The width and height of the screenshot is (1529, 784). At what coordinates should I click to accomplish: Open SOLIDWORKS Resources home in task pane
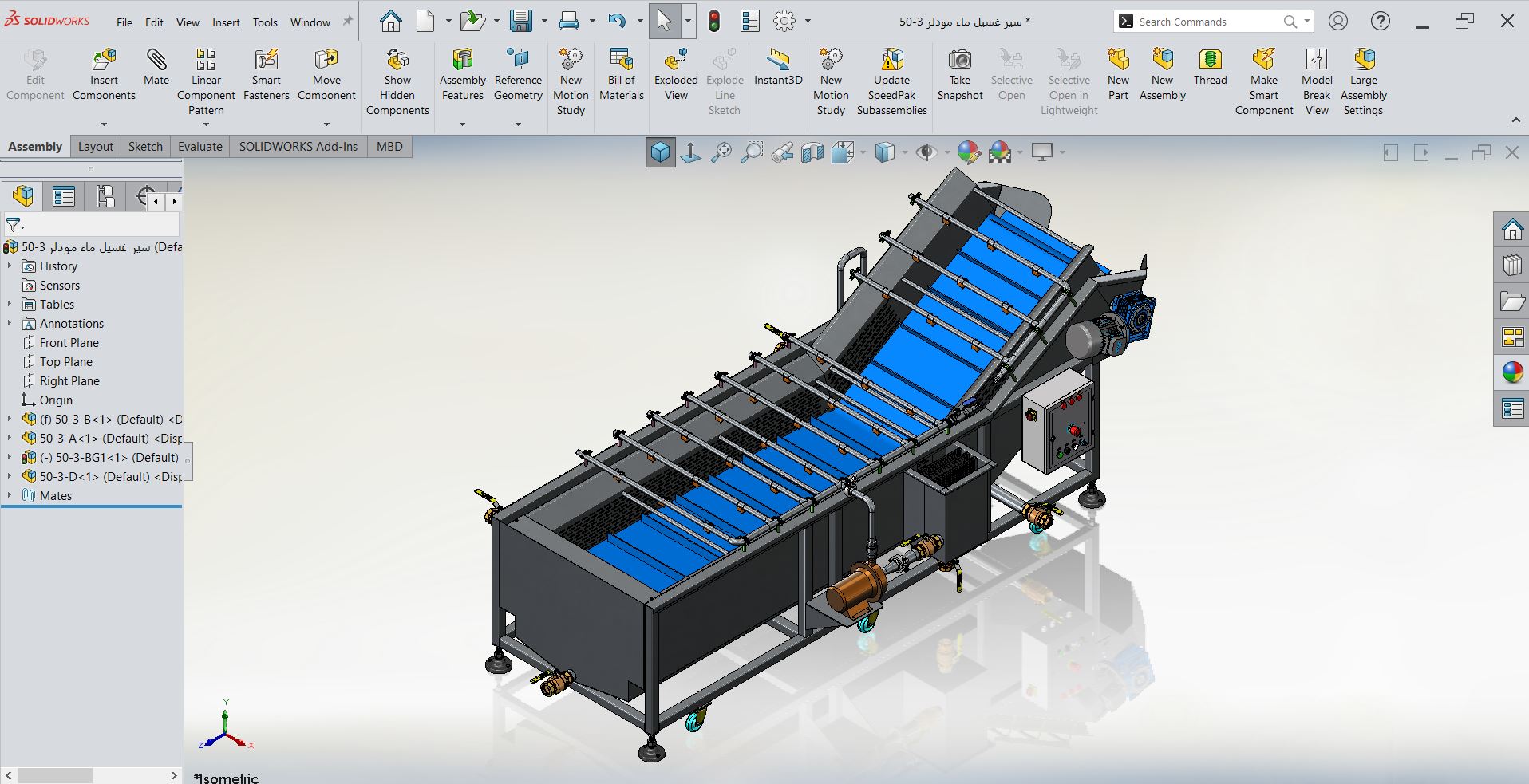(x=1512, y=230)
